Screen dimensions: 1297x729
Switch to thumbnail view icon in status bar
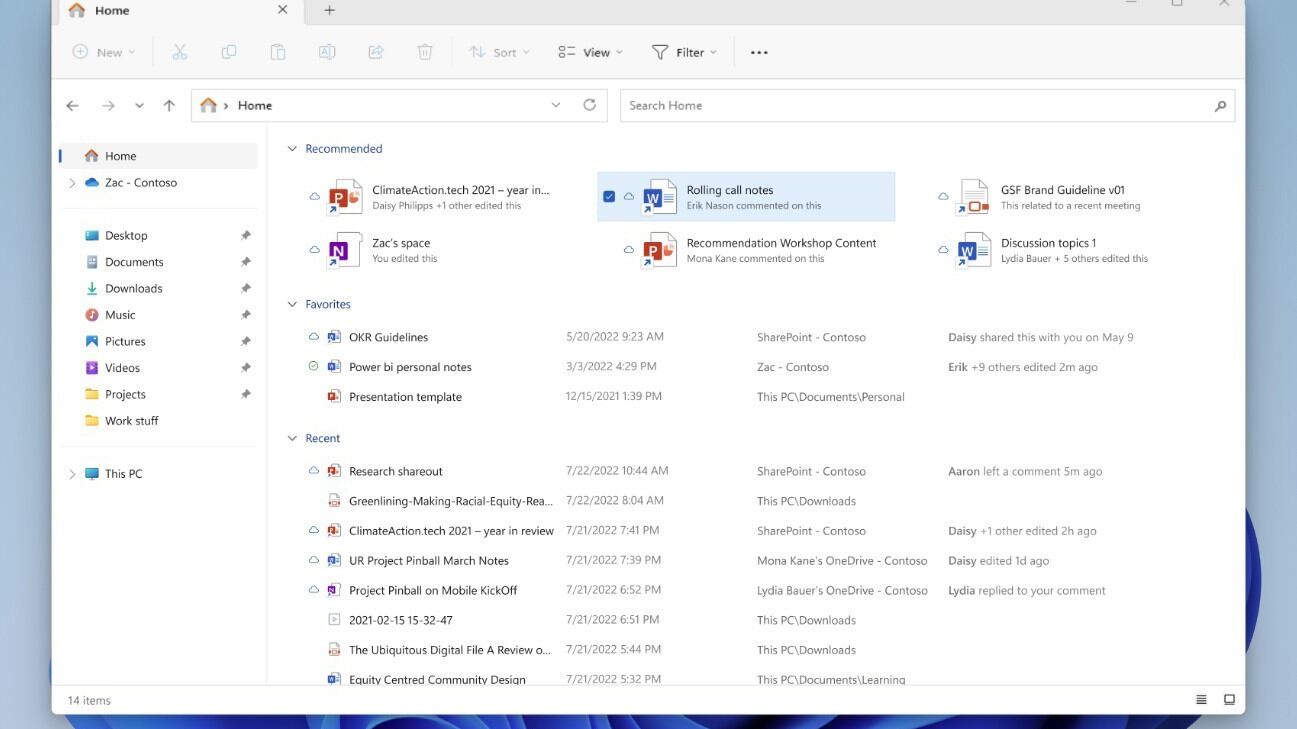point(1229,700)
